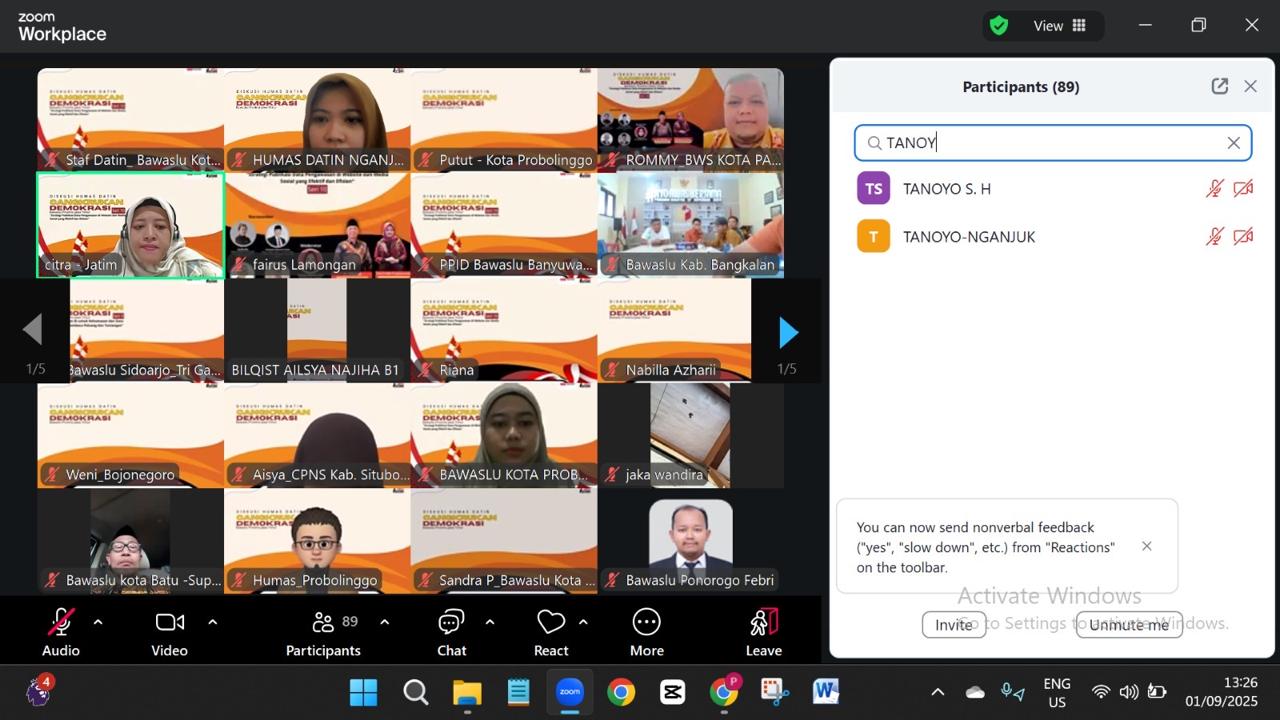1280x720 pixels.
Task: Click the green security shield icon
Action: point(998,26)
